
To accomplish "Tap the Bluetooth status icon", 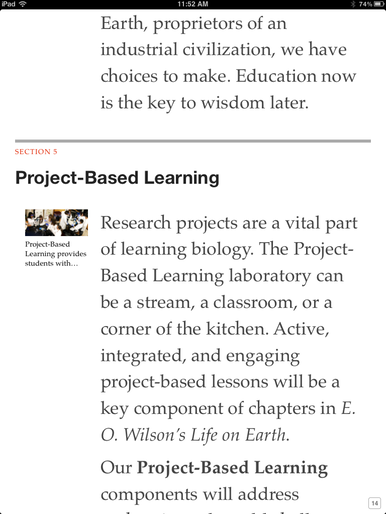I will tap(353, 4).
